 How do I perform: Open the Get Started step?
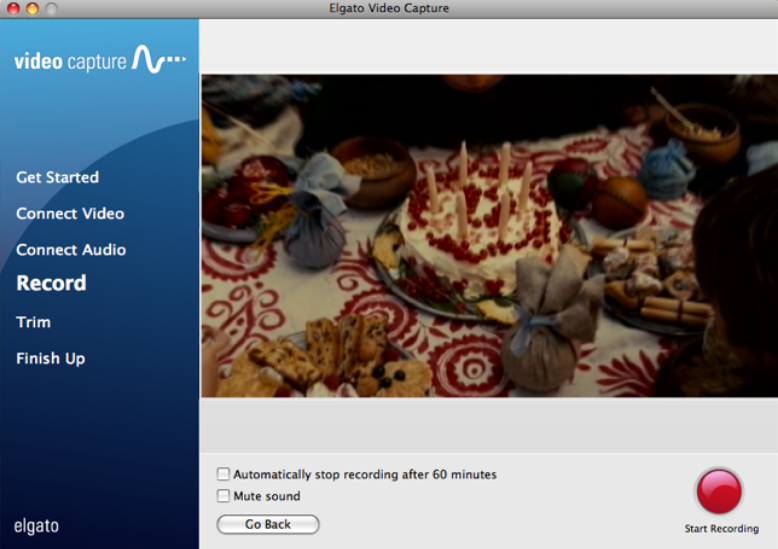point(58,177)
